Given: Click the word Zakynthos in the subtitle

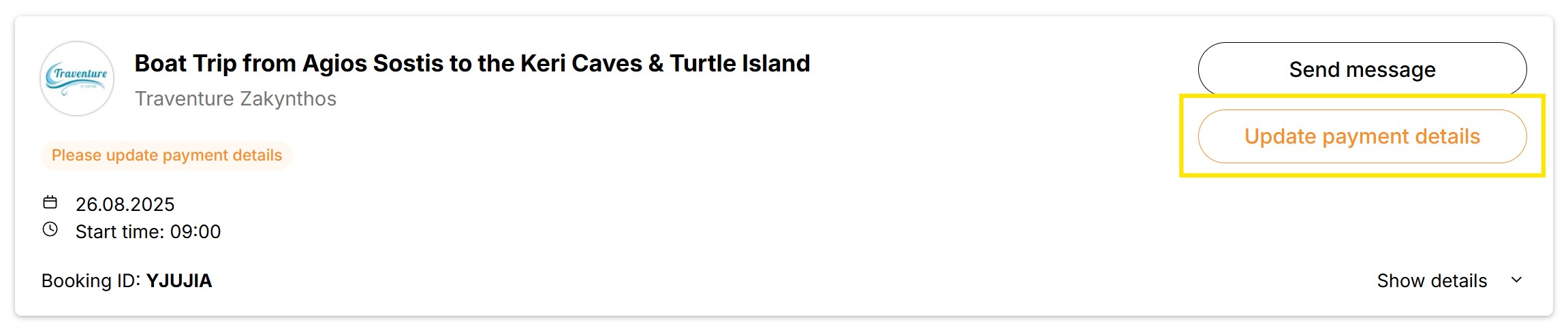Looking at the screenshot, I should coord(288,99).
